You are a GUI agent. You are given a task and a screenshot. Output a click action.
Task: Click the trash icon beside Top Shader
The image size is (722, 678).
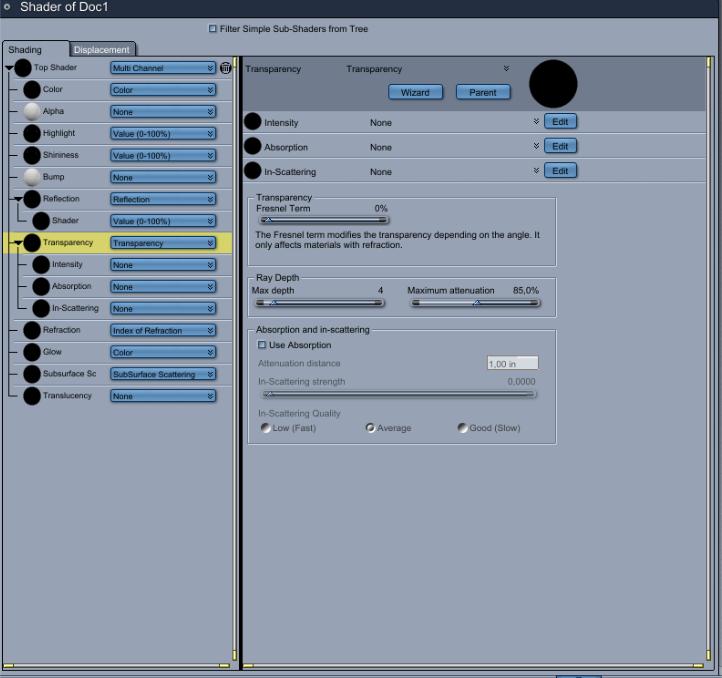click(x=225, y=68)
